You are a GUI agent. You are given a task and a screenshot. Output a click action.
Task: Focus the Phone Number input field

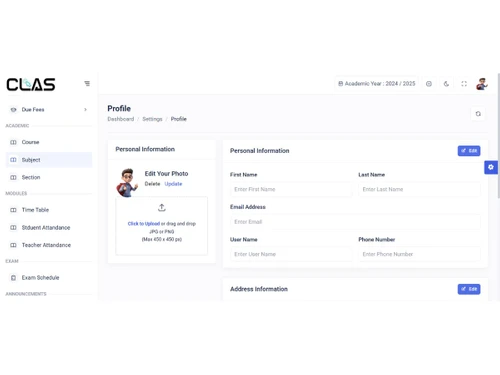(x=419, y=254)
